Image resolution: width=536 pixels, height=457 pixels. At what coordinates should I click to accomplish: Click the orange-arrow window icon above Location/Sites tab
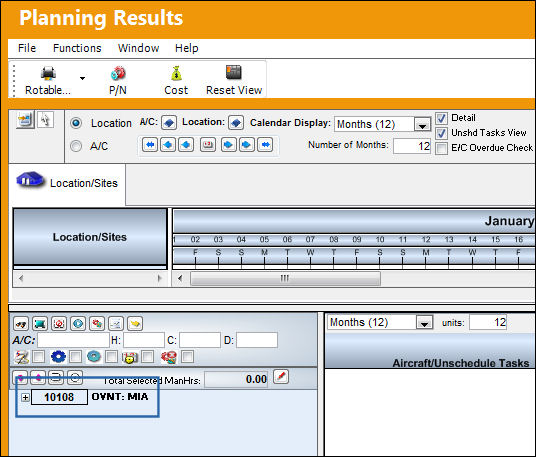pyautogui.click(x=25, y=120)
